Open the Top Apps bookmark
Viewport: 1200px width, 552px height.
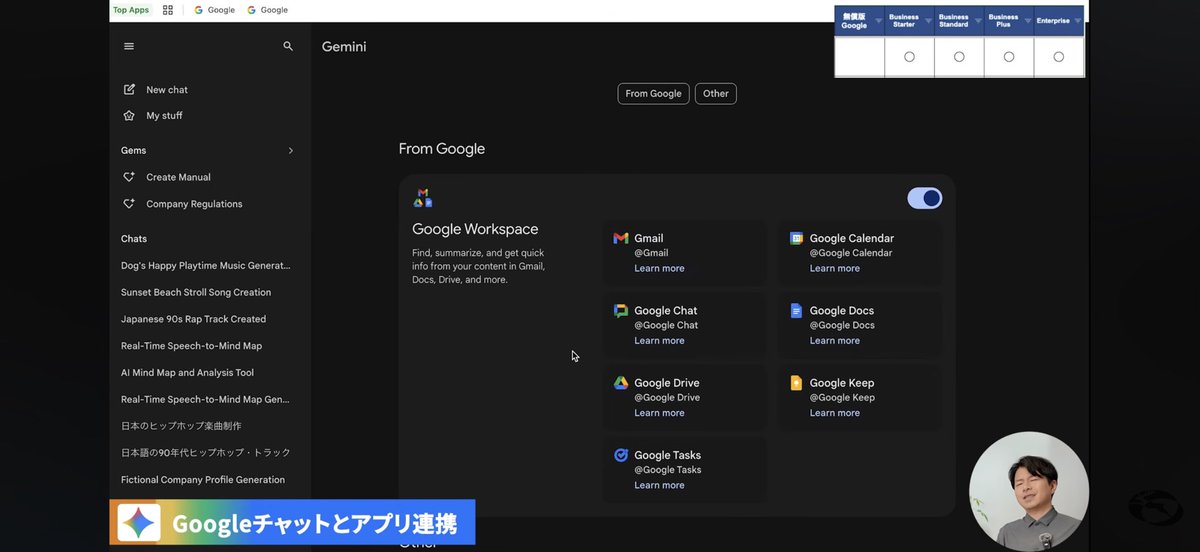131,10
